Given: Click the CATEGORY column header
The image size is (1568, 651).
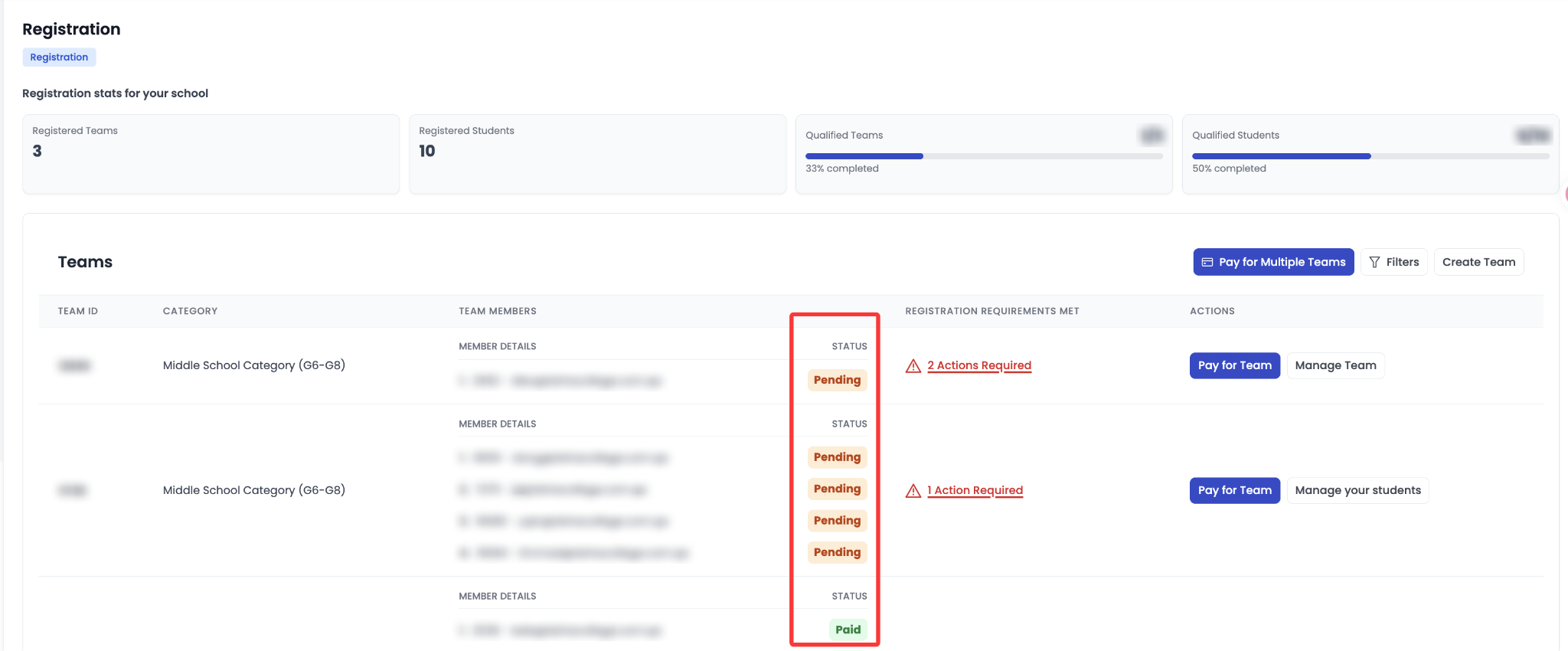Looking at the screenshot, I should tap(190, 311).
